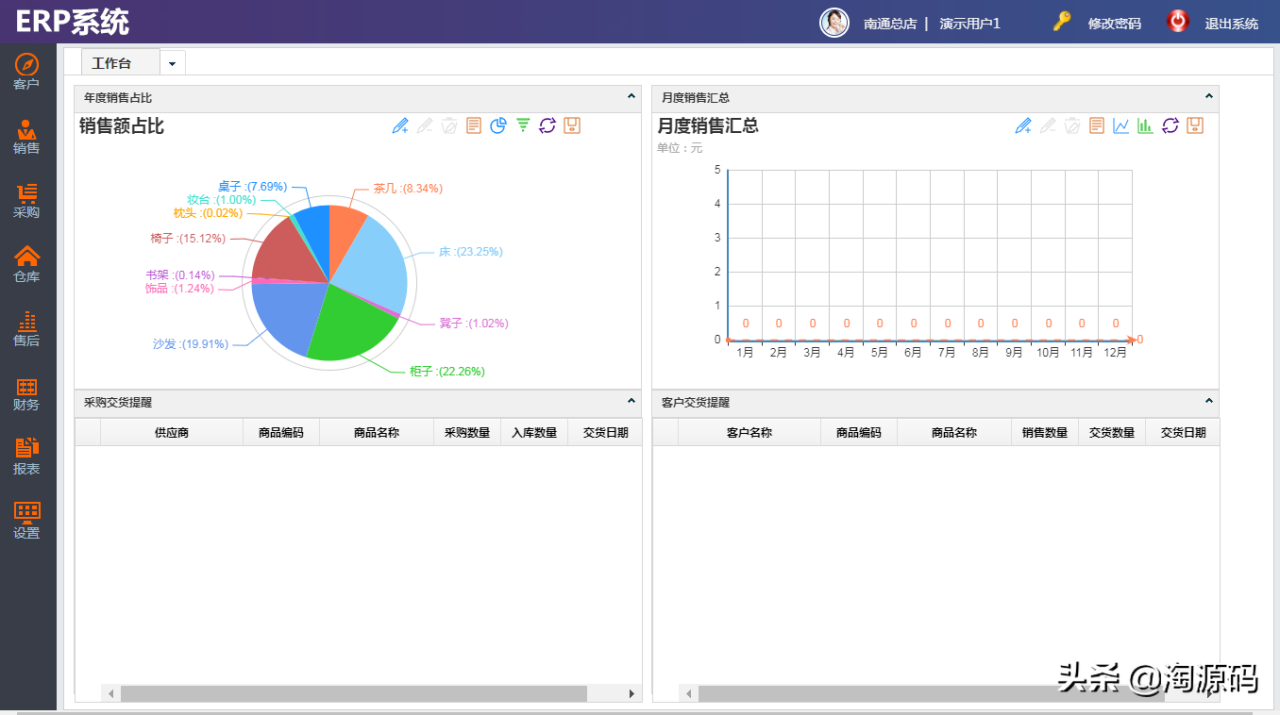Click 商品编码 header in 采购交货提醒 table
Image resolution: width=1280 pixels, height=715 pixels.
pyautogui.click(x=281, y=432)
